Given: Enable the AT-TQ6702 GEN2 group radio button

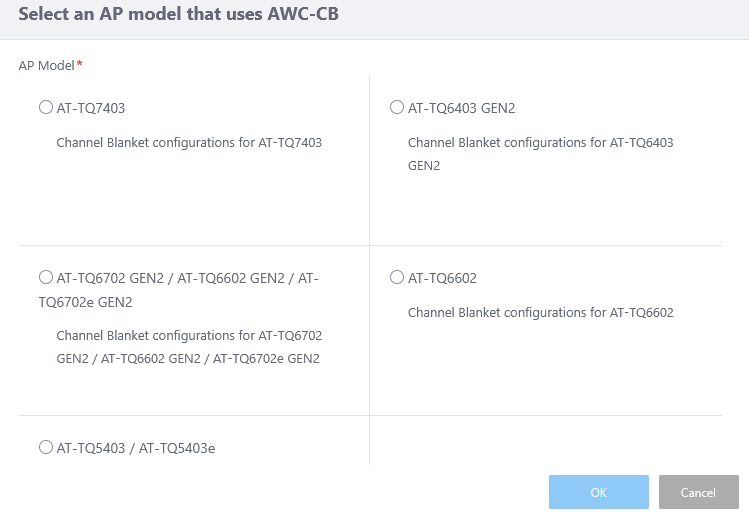Looking at the screenshot, I should click(x=45, y=277).
